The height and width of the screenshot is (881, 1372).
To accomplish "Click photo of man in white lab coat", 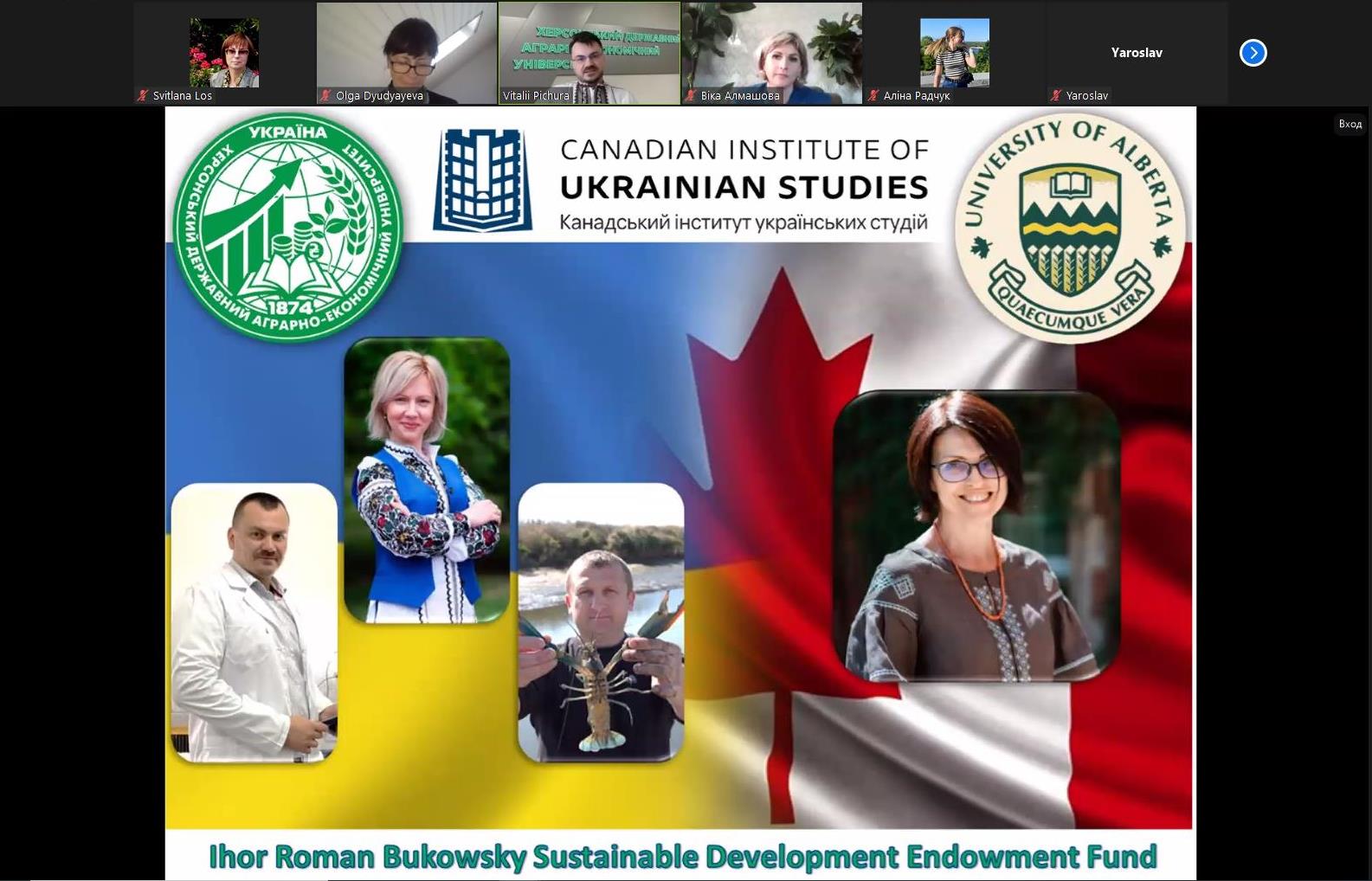I will point(254,623).
